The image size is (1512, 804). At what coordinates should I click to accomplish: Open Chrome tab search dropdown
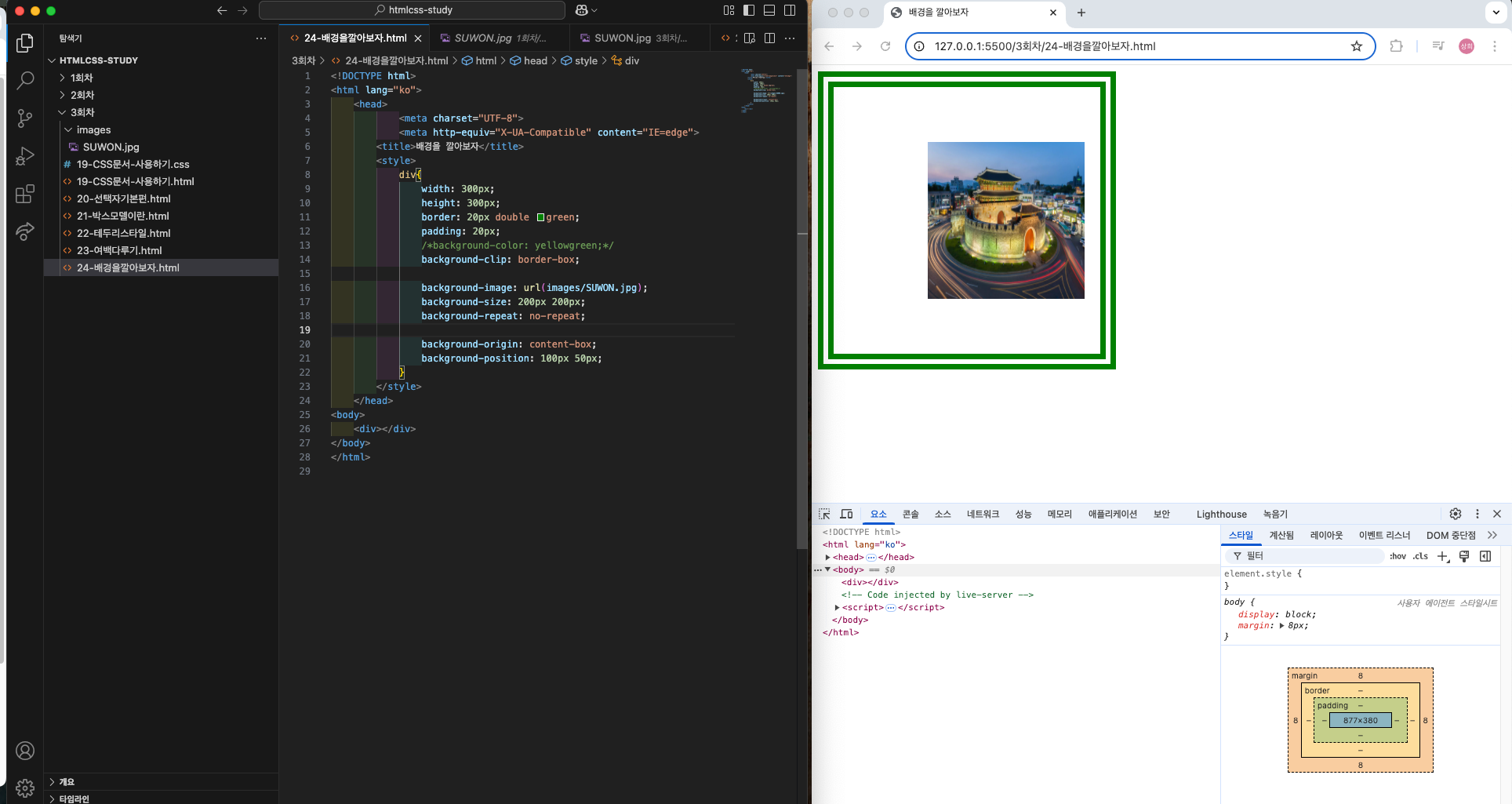pyautogui.click(x=1496, y=13)
